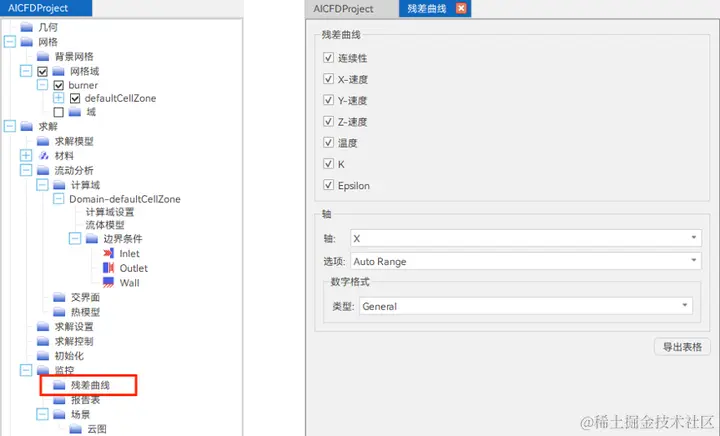The height and width of the screenshot is (436, 720).
Task: Click the 材料 materials icon
Action: coord(44,156)
